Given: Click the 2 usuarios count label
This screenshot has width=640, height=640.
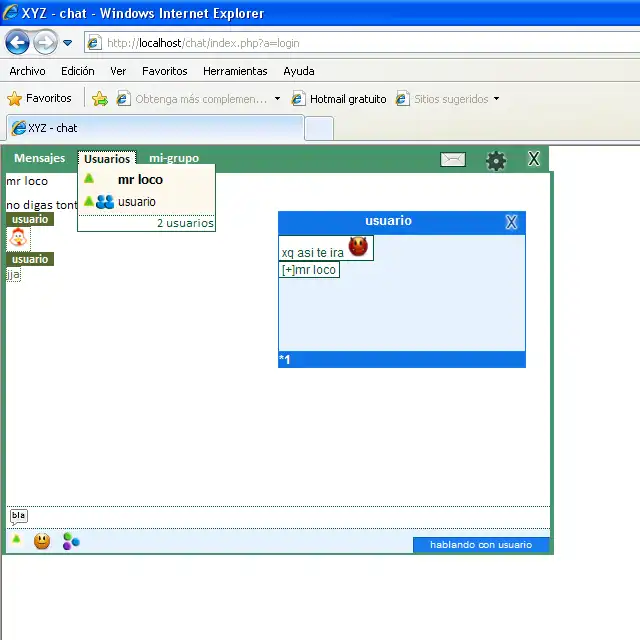Looking at the screenshot, I should pos(185,223).
